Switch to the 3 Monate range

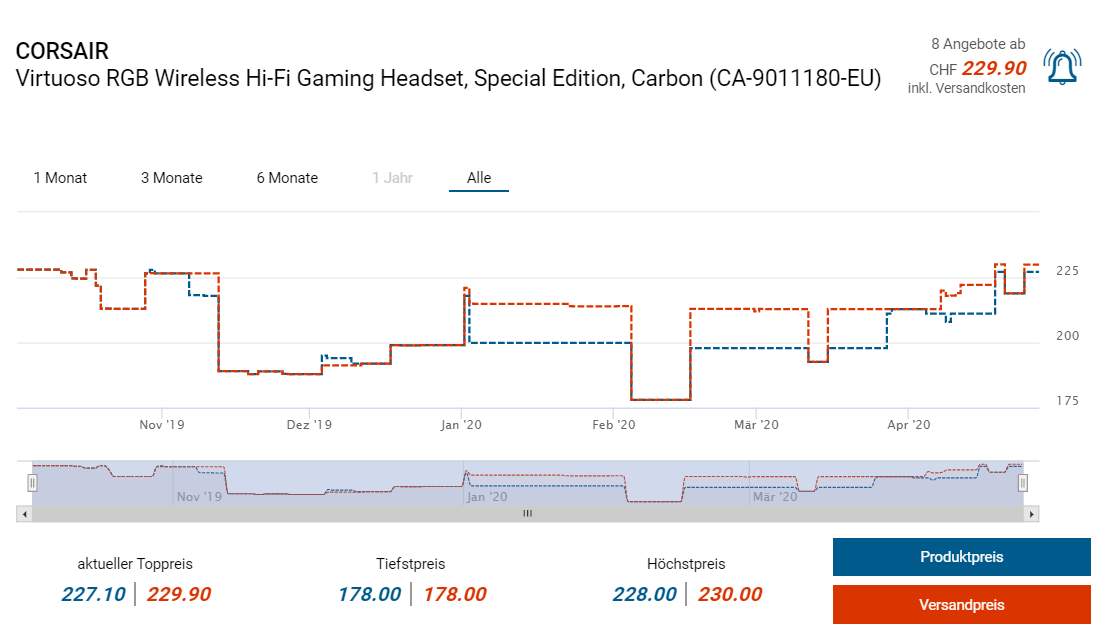(x=171, y=178)
